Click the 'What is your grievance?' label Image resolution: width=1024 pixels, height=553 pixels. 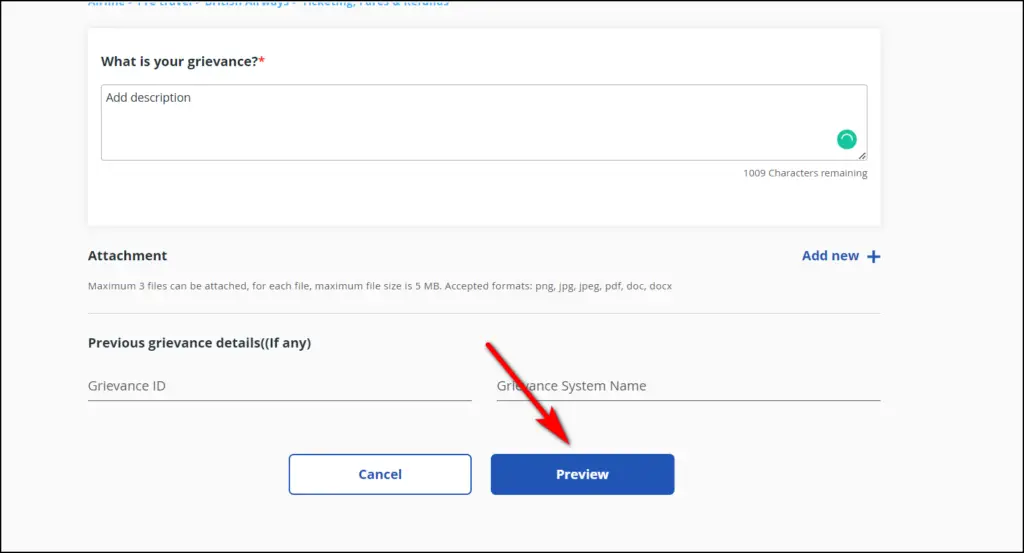click(x=183, y=61)
